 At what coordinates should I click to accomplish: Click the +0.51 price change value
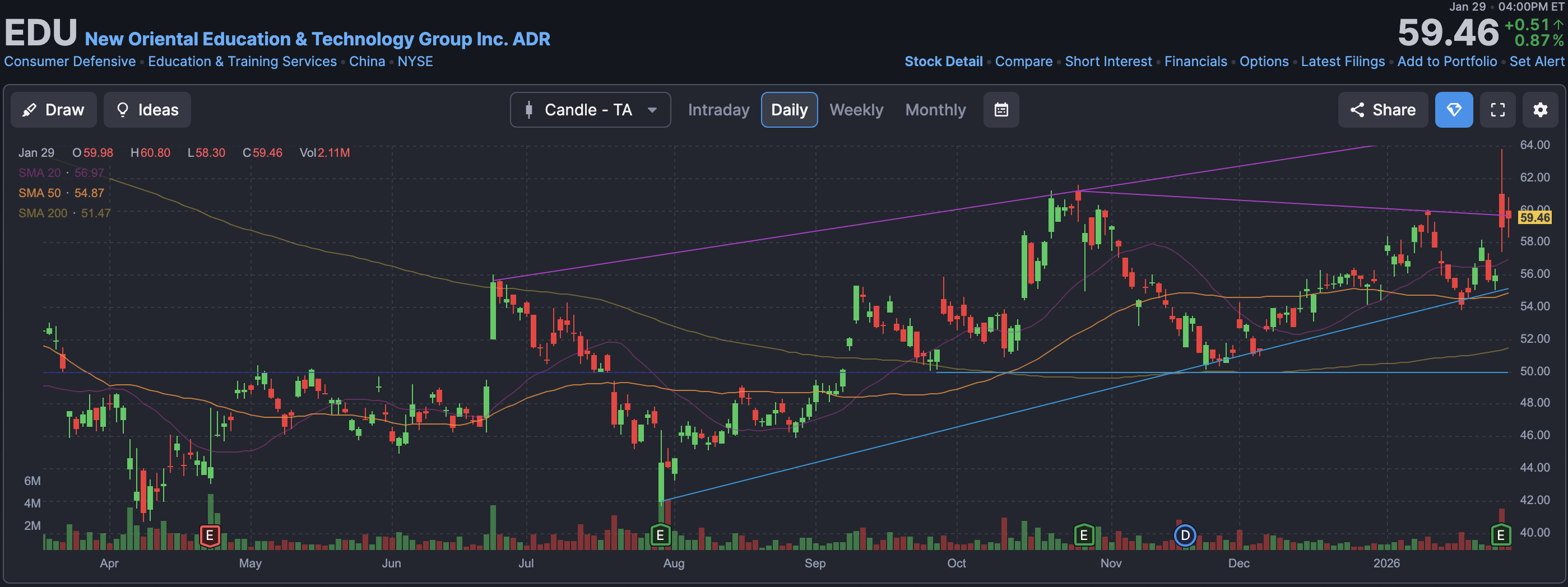1527,24
